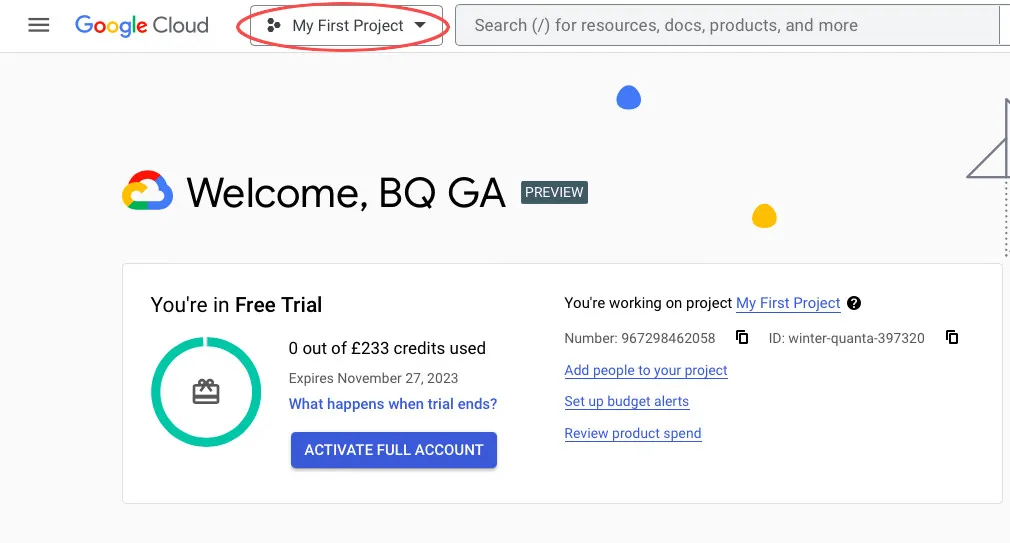The width and height of the screenshot is (1010, 543).
Task: Click the help question mark icon
Action: pyautogui.click(x=854, y=303)
